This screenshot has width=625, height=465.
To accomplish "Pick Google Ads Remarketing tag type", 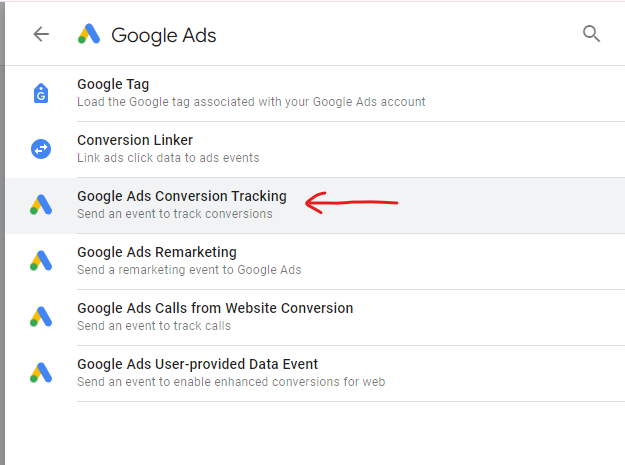I will tap(315, 261).
